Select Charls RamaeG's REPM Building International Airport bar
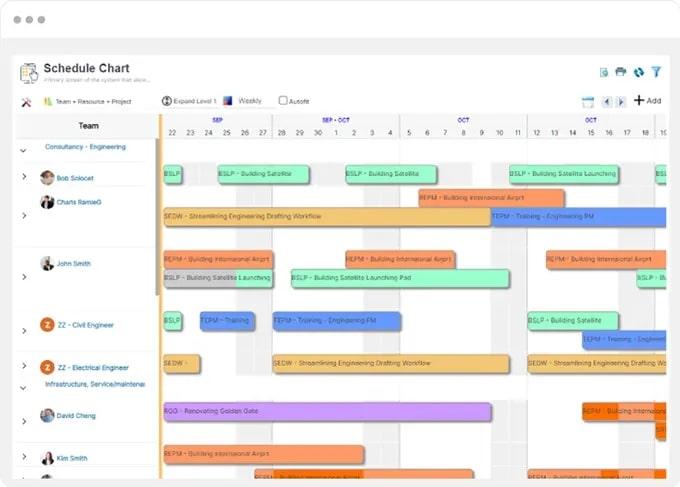 (x=491, y=198)
